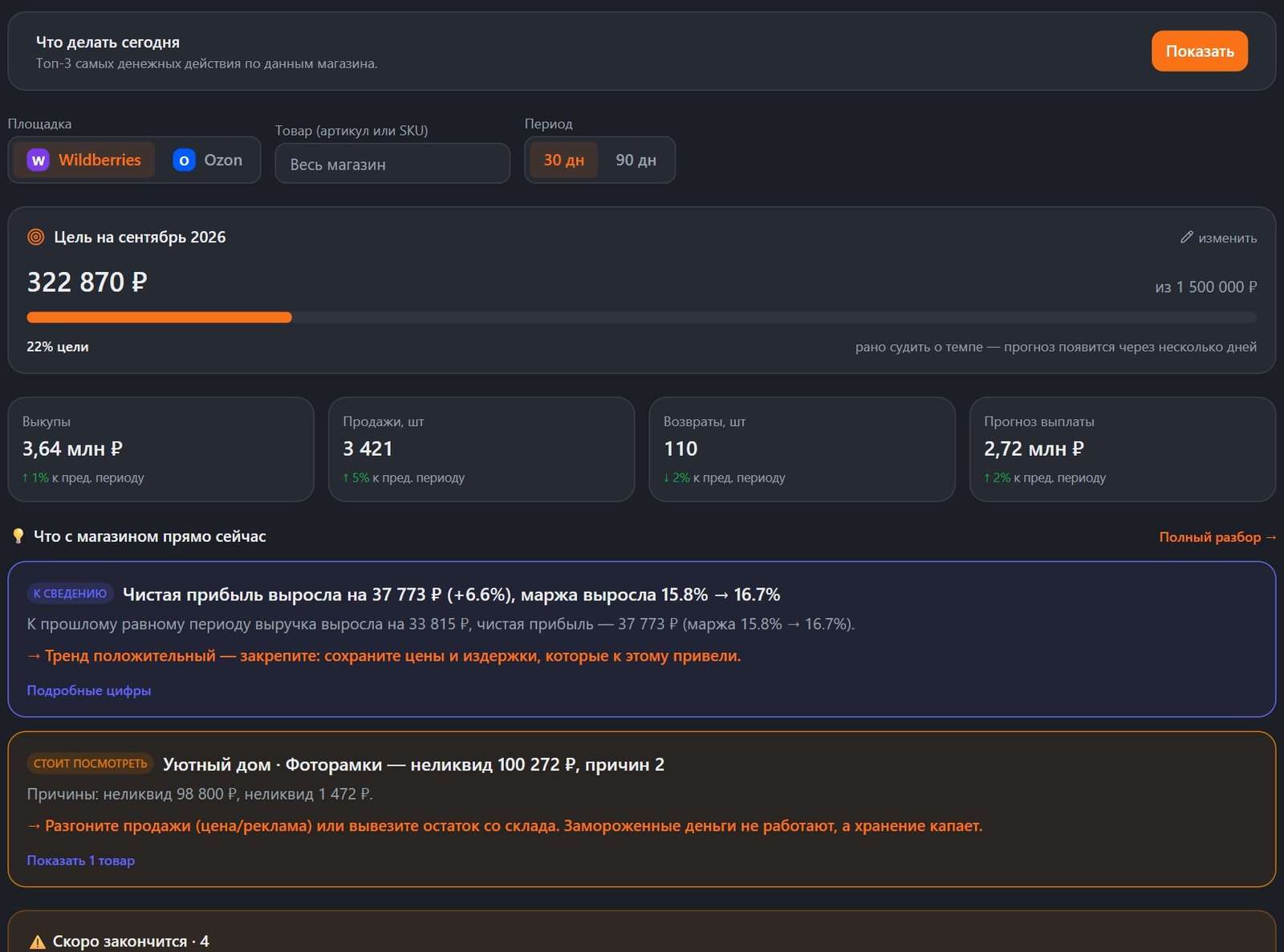This screenshot has width=1284, height=952.
Task: Switch period to 90 дн
Action: pos(636,160)
